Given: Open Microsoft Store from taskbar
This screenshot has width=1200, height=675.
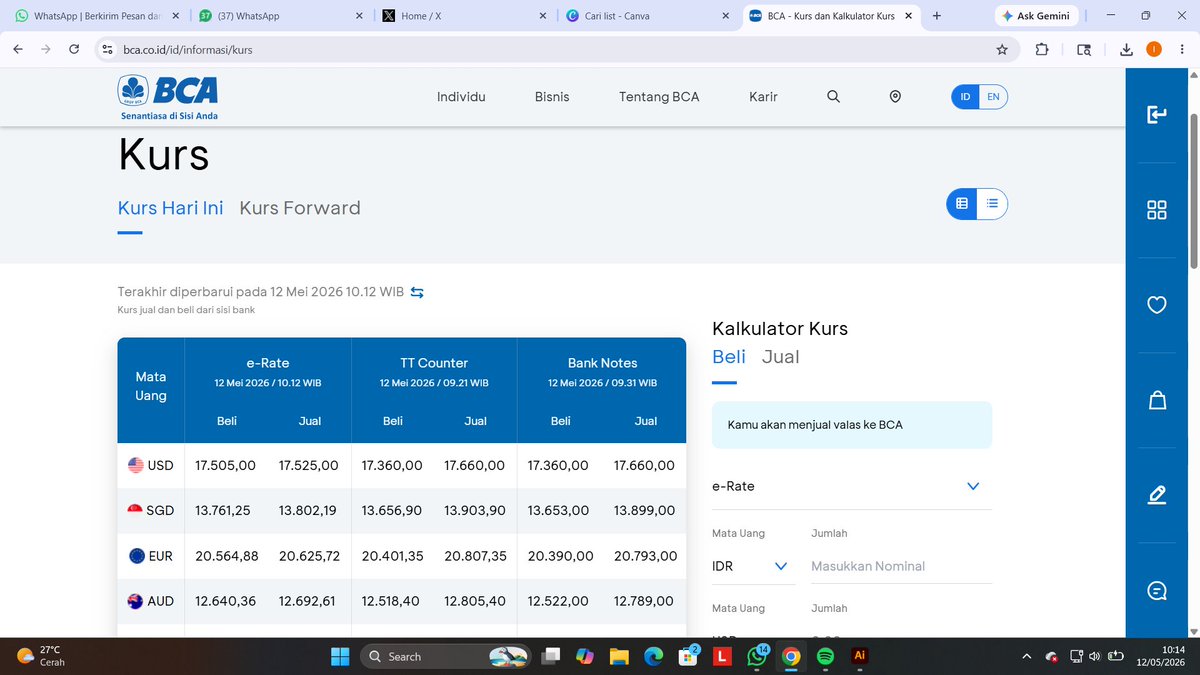Looking at the screenshot, I should tap(688, 656).
